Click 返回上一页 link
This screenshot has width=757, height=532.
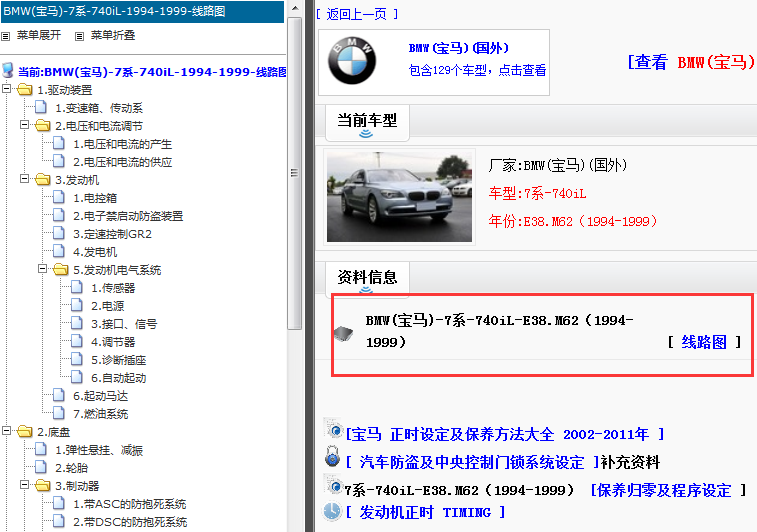(x=357, y=14)
